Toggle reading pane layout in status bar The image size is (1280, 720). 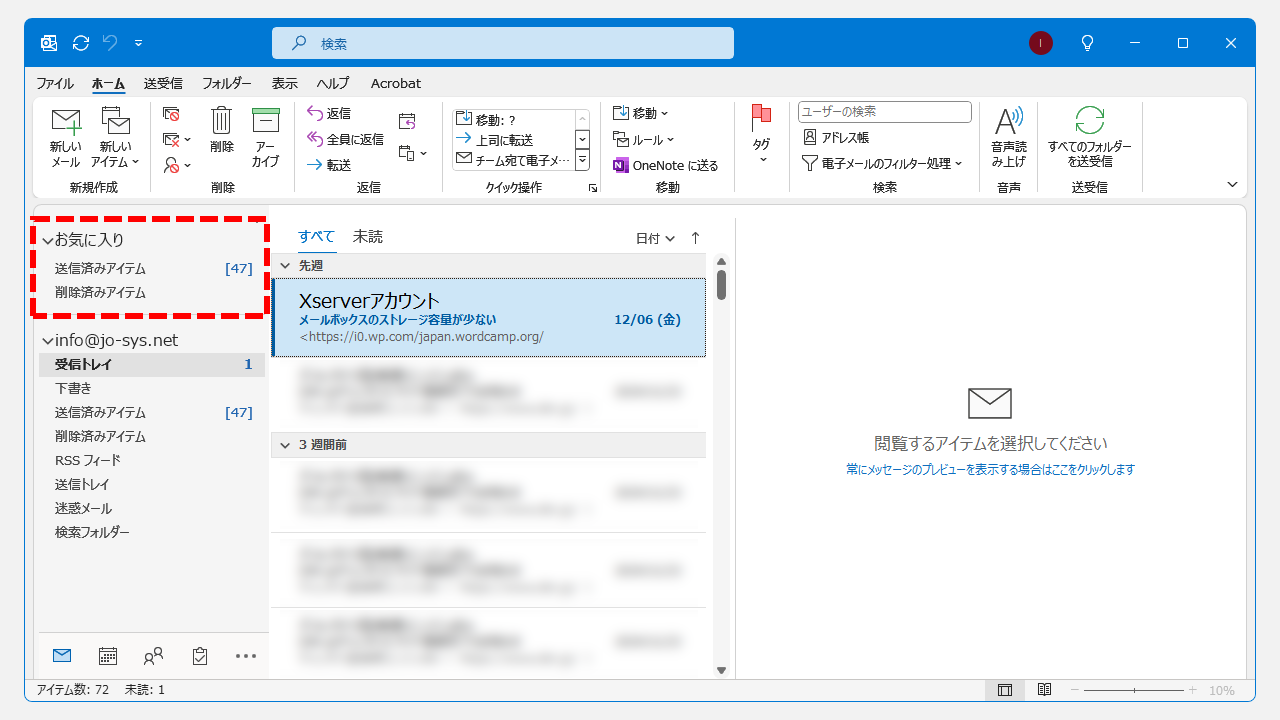1005,689
